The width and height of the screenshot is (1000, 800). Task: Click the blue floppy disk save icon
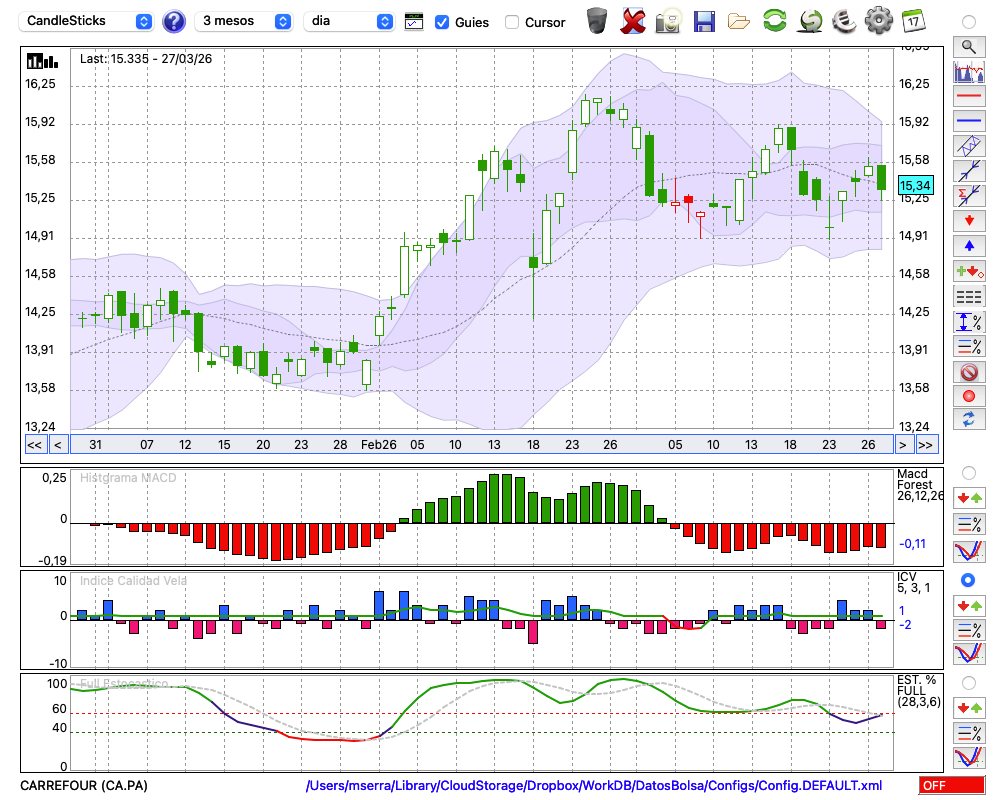pyautogui.click(x=704, y=21)
